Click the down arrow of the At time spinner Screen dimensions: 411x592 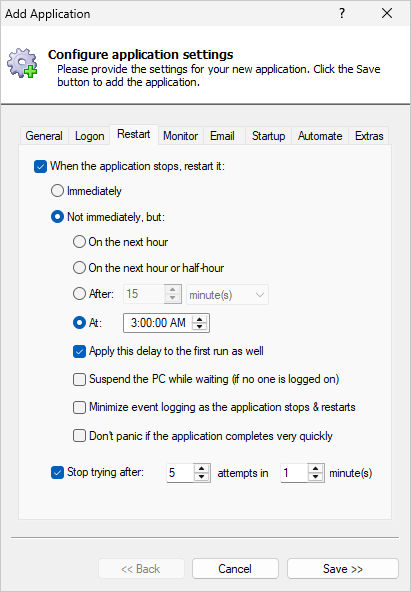[199, 327]
